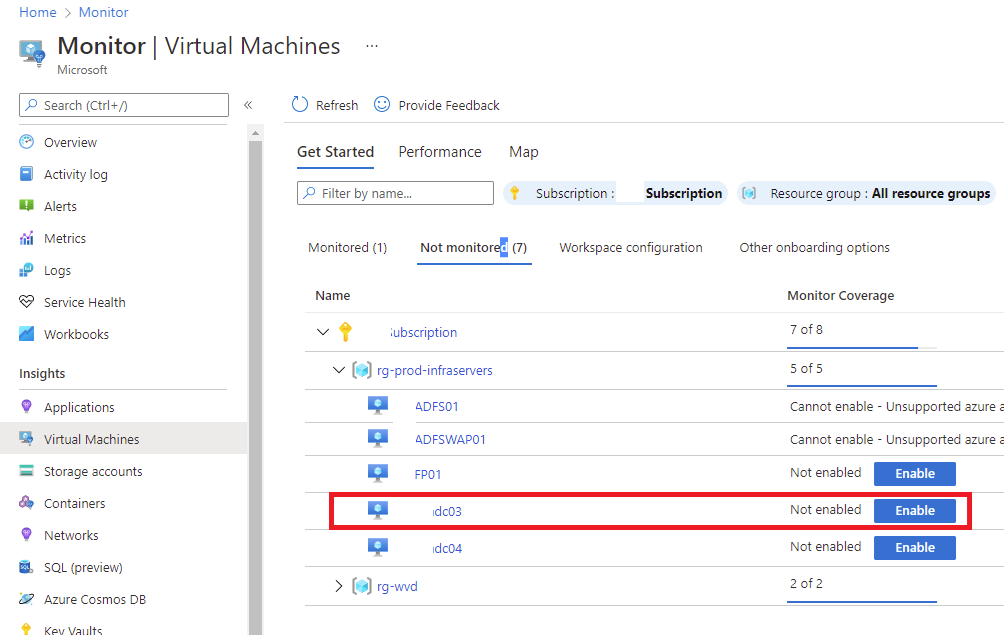The image size is (1004, 635).
Task: Collapse the subscription tree node
Action: tap(323, 332)
